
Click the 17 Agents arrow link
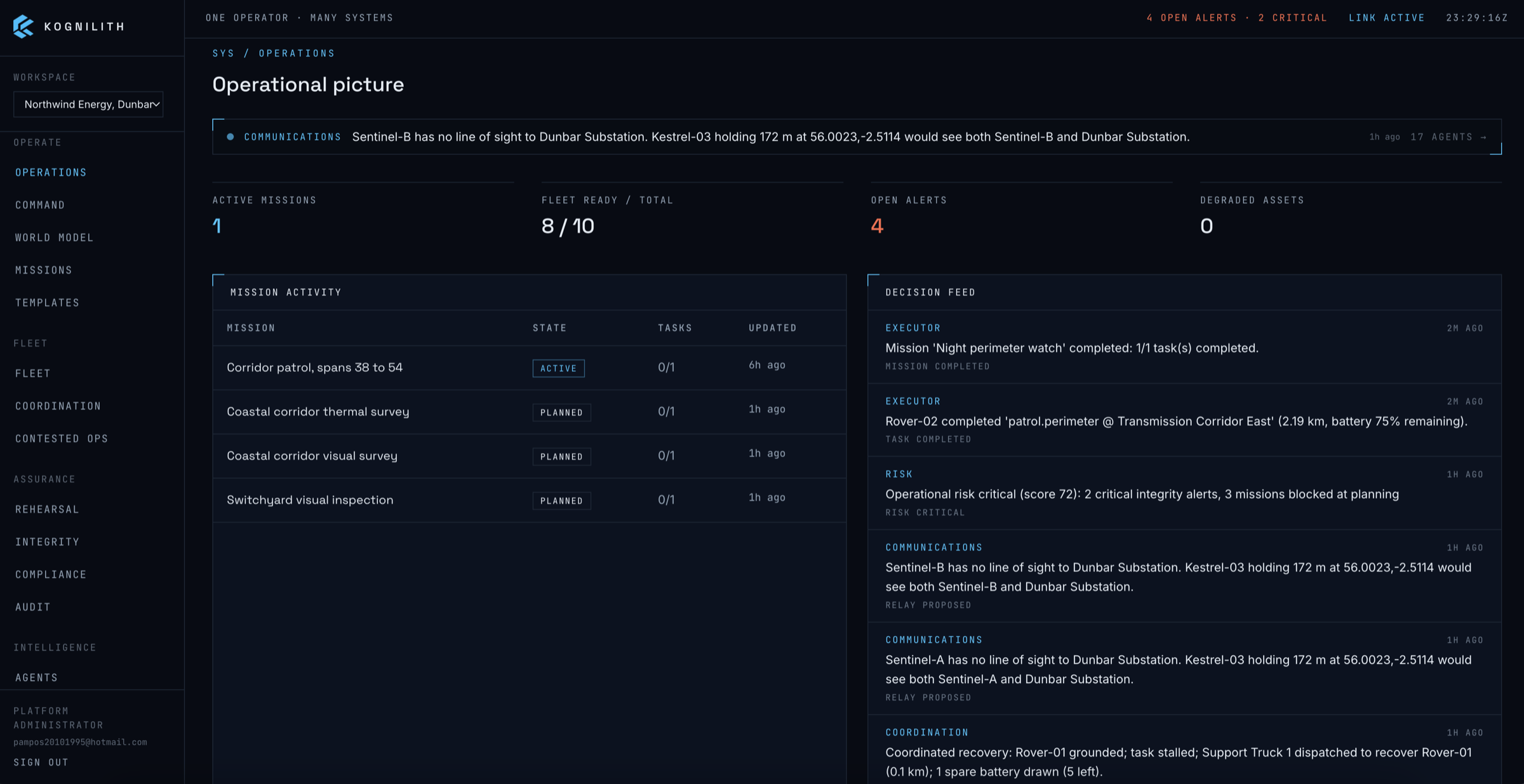click(x=1448, y=137)
